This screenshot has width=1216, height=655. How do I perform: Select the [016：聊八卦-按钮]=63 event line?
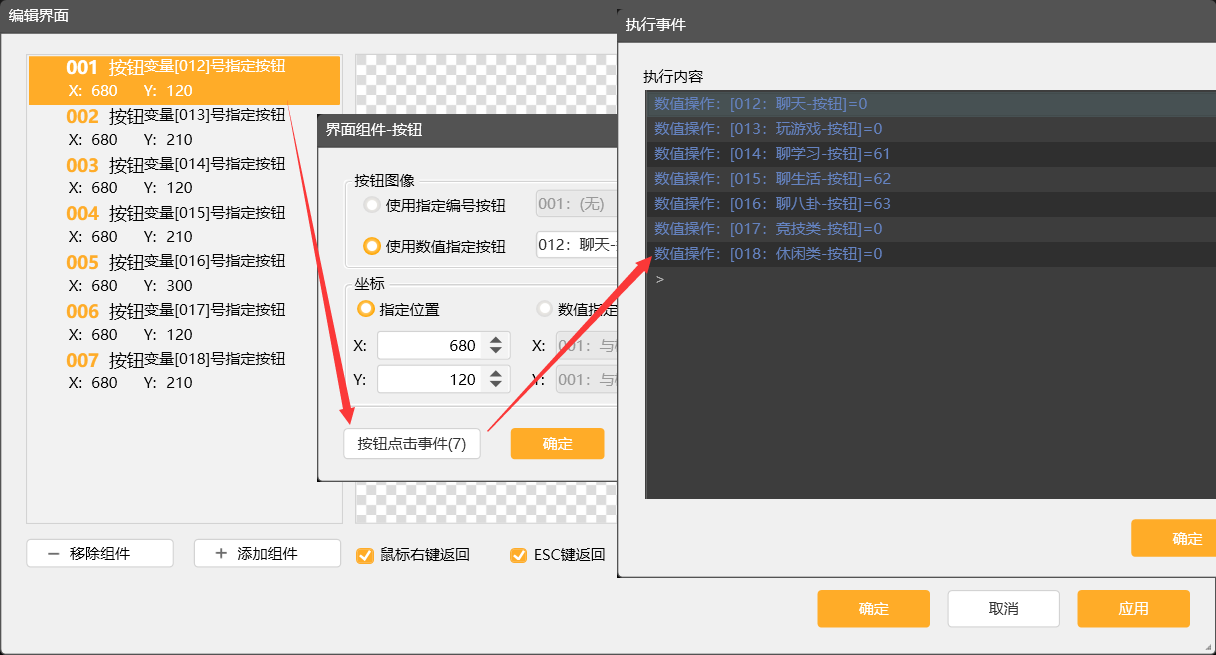(x=771, y=204)
